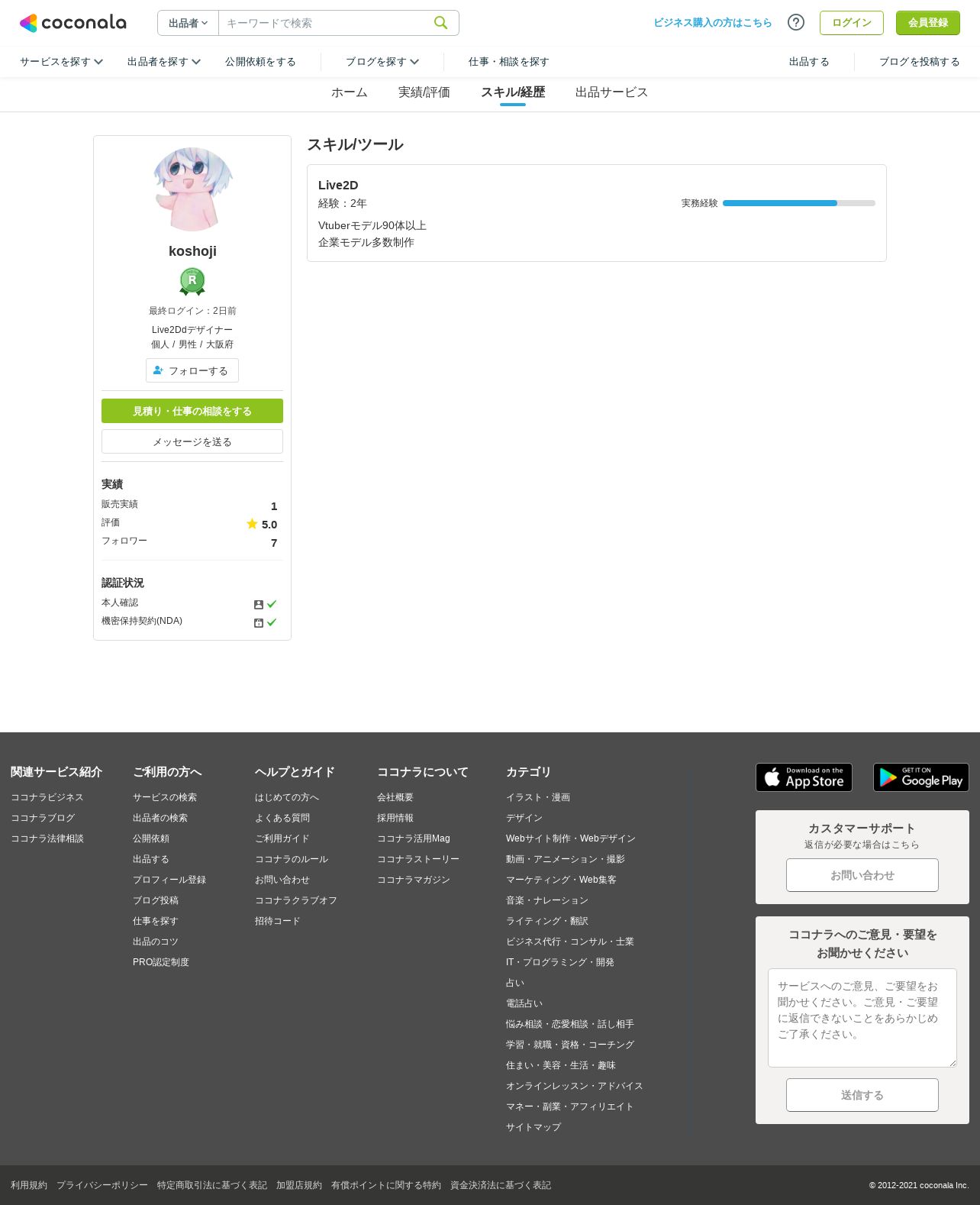Open 利用規約 in bottom bar
The width and height of the screenshot is (980, 1205).
[x=29, y=1185]
